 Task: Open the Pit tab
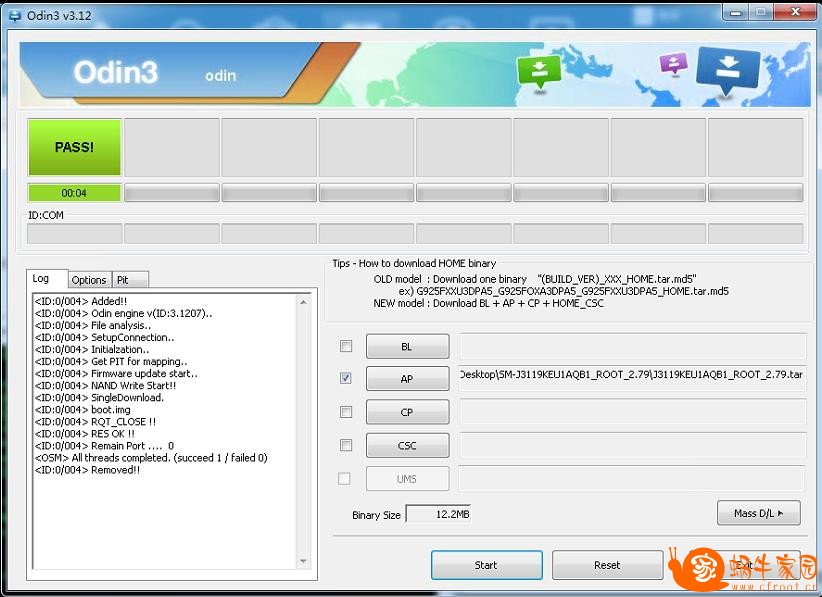(x=130, y=280)
